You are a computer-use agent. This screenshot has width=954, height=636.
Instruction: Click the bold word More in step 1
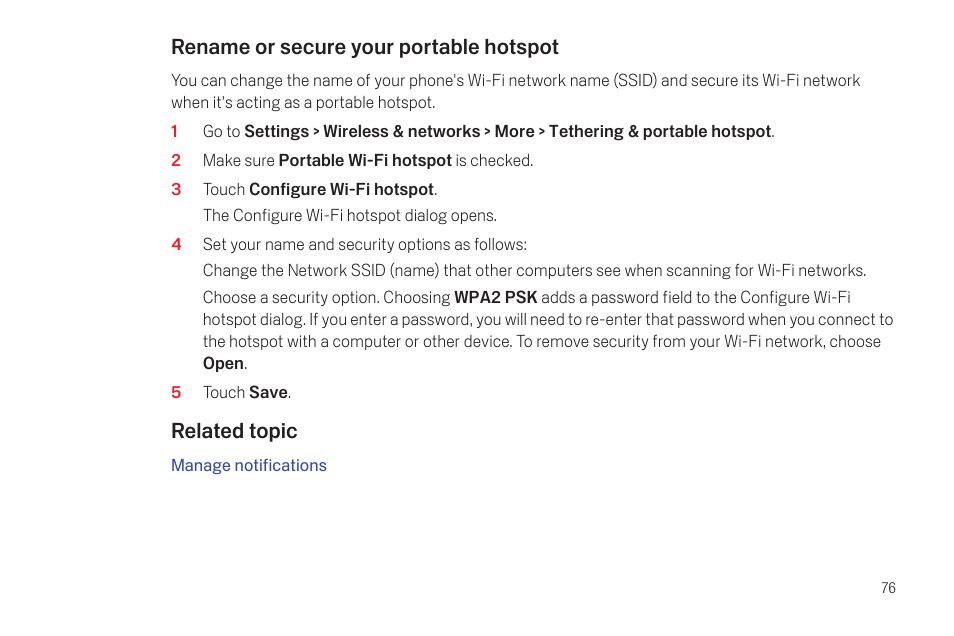coord(514,131)
